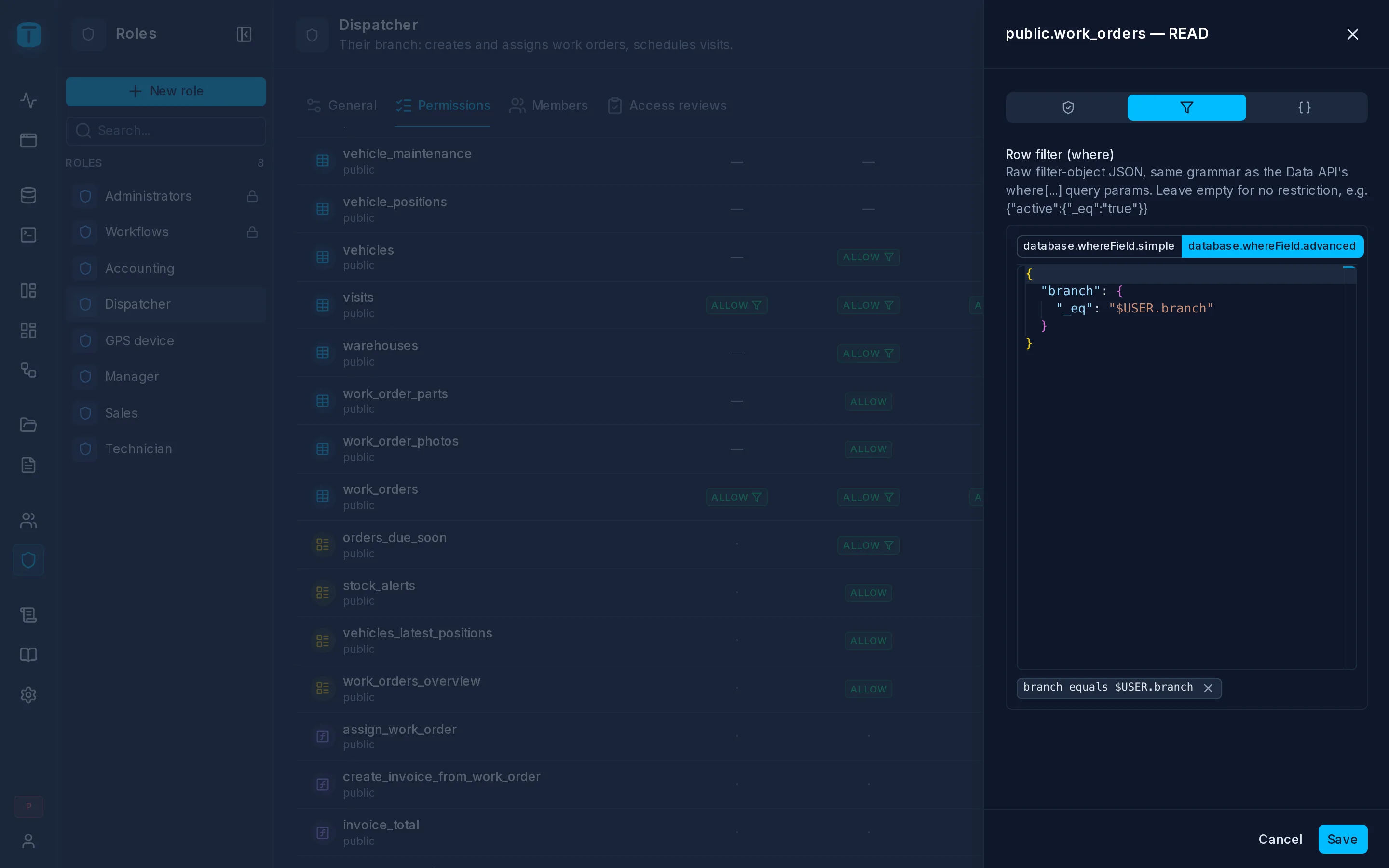Viewport: 1389px width, 868px height.
Task: Collapse the Roles sidebar panel
Action: (244, 34)
